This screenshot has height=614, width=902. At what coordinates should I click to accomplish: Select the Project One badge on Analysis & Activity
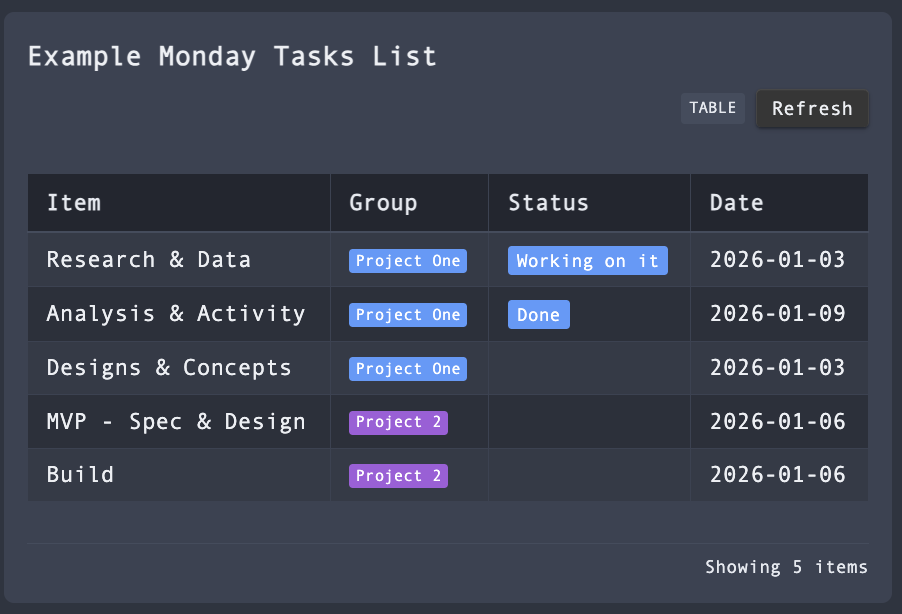(x=408, y=314)
